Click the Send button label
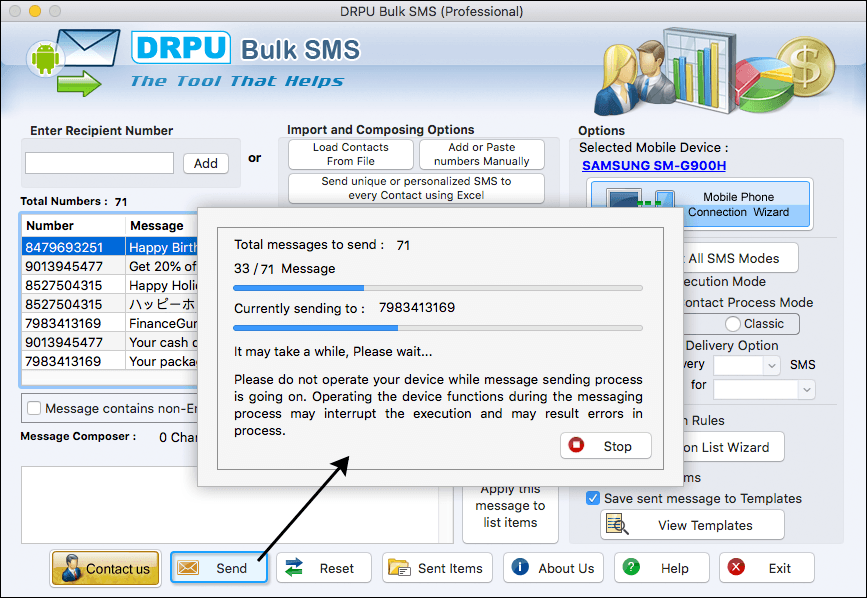The height and width of the screenshot is (598, 867). pos(231,568)
